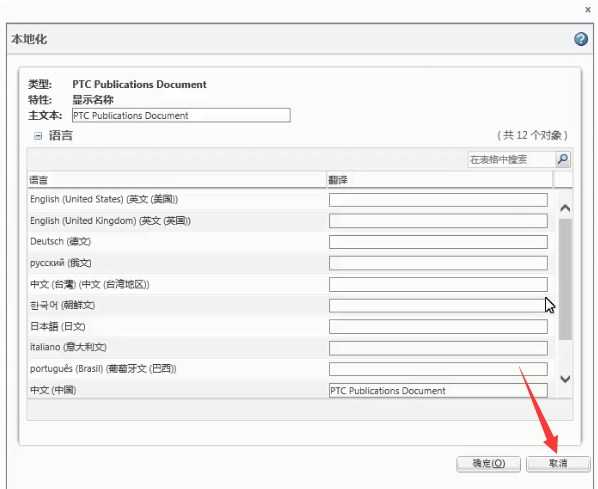Click the 确定(O) button
Viewport: 598px width, 489px height.
pos(489,463)
